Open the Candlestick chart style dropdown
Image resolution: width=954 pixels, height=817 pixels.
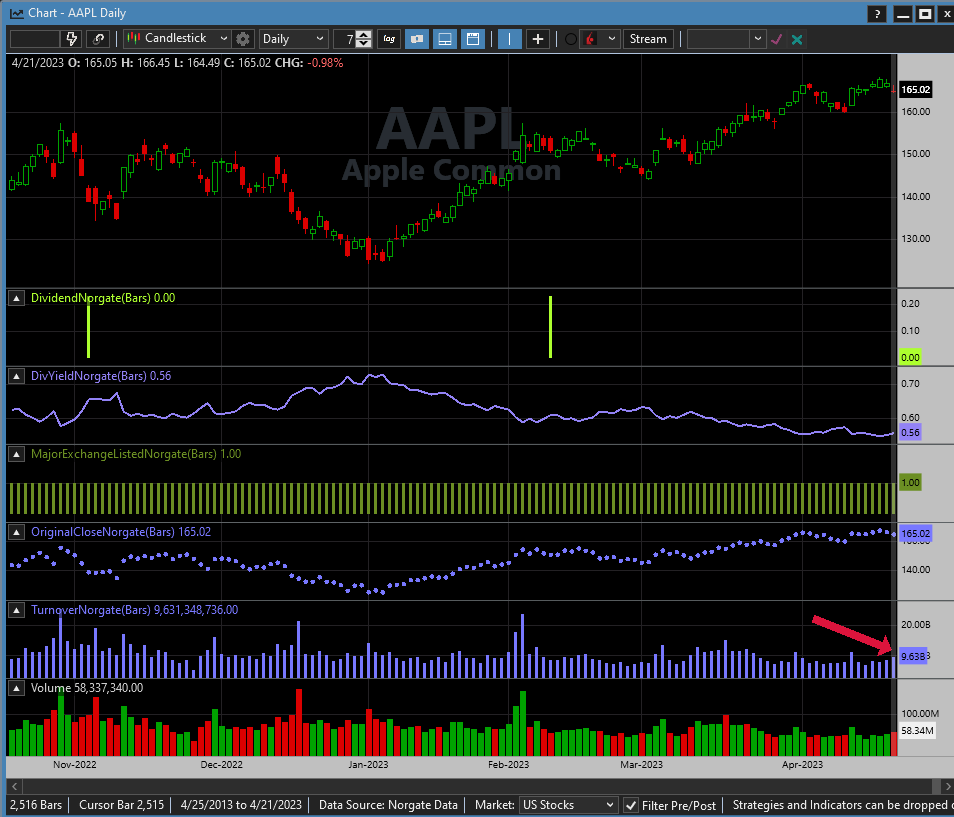pyautogui.click(x=178, y=38)
